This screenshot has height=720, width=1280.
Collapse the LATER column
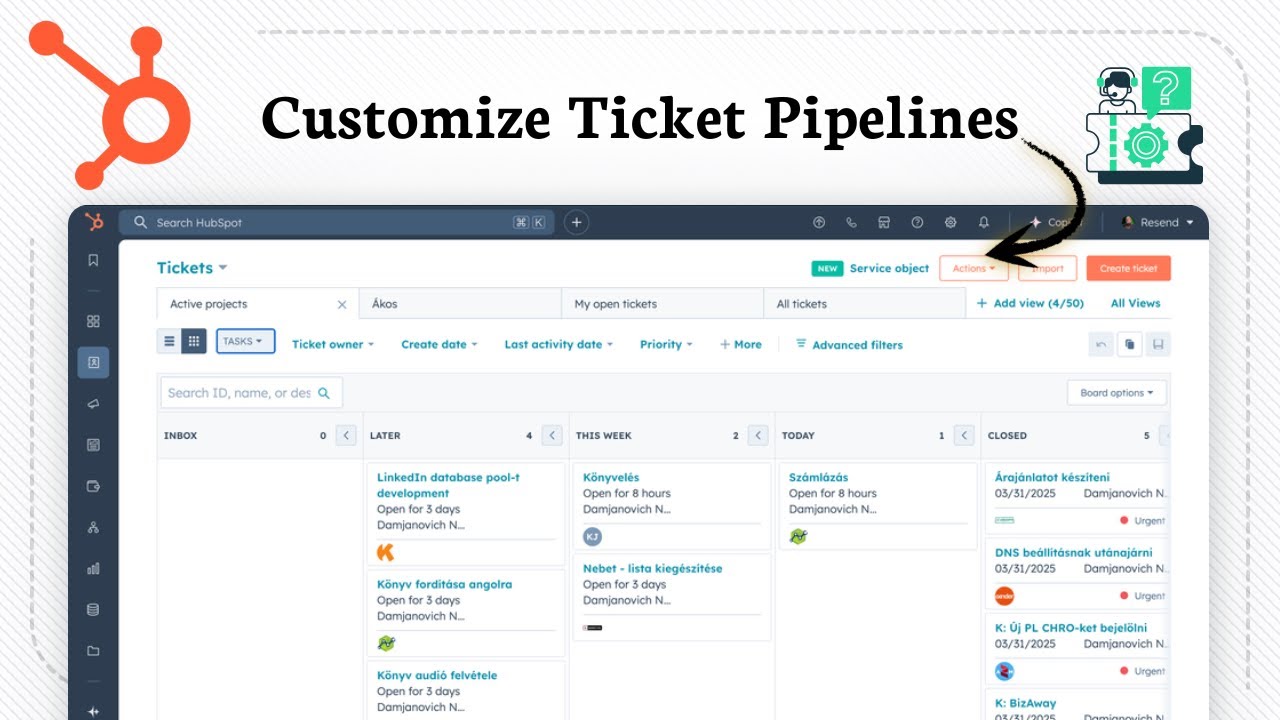[x=552, y=435]
